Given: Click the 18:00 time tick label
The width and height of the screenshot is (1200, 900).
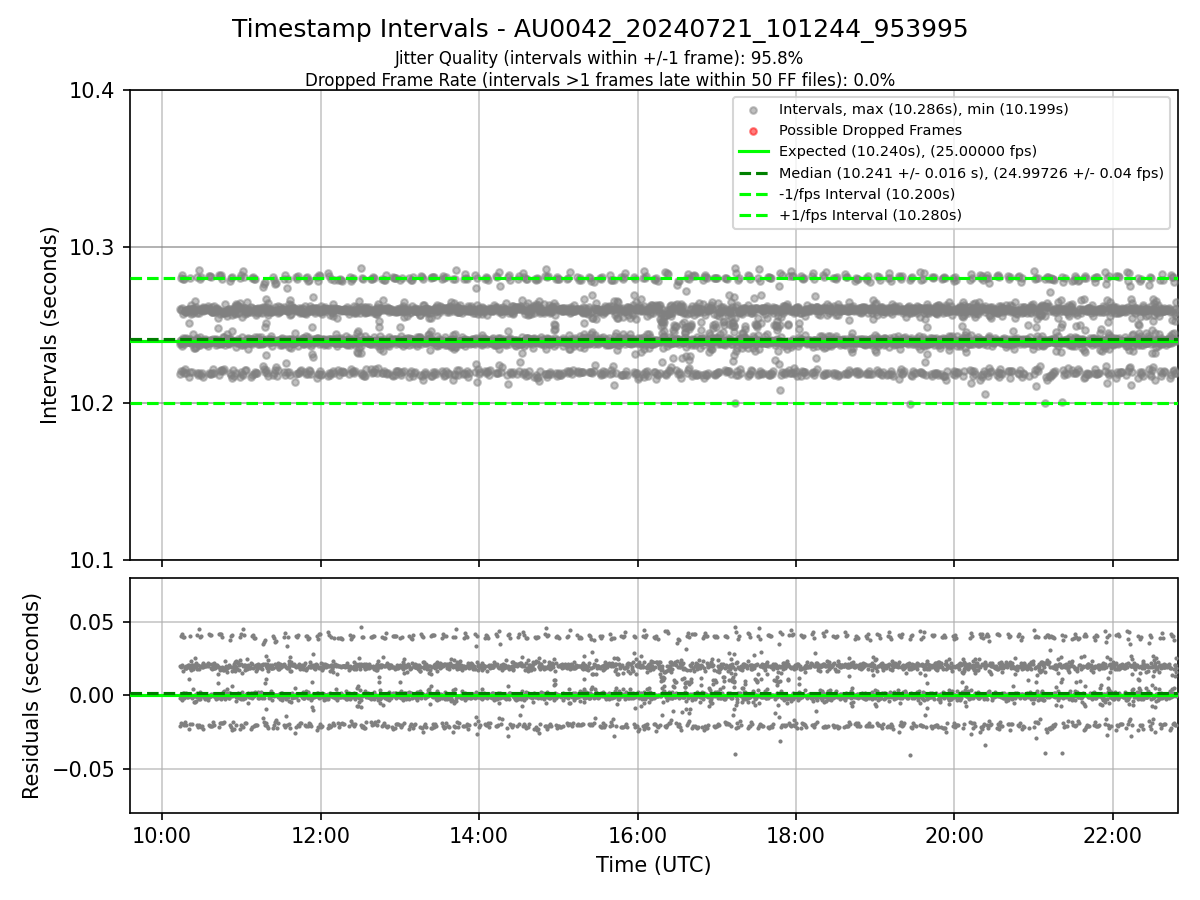Looking at the screenshot, I should 796,835.
